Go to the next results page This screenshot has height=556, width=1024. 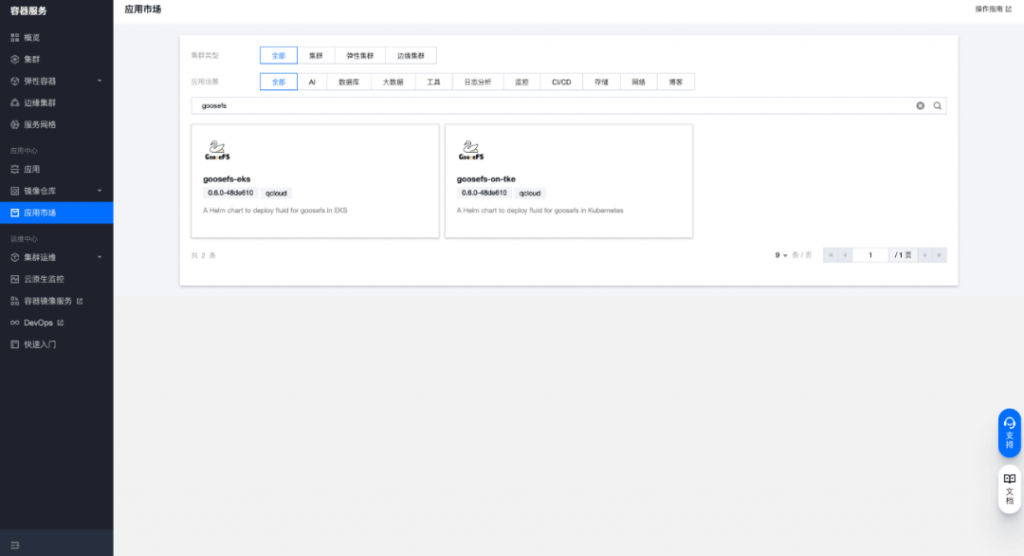924,255
